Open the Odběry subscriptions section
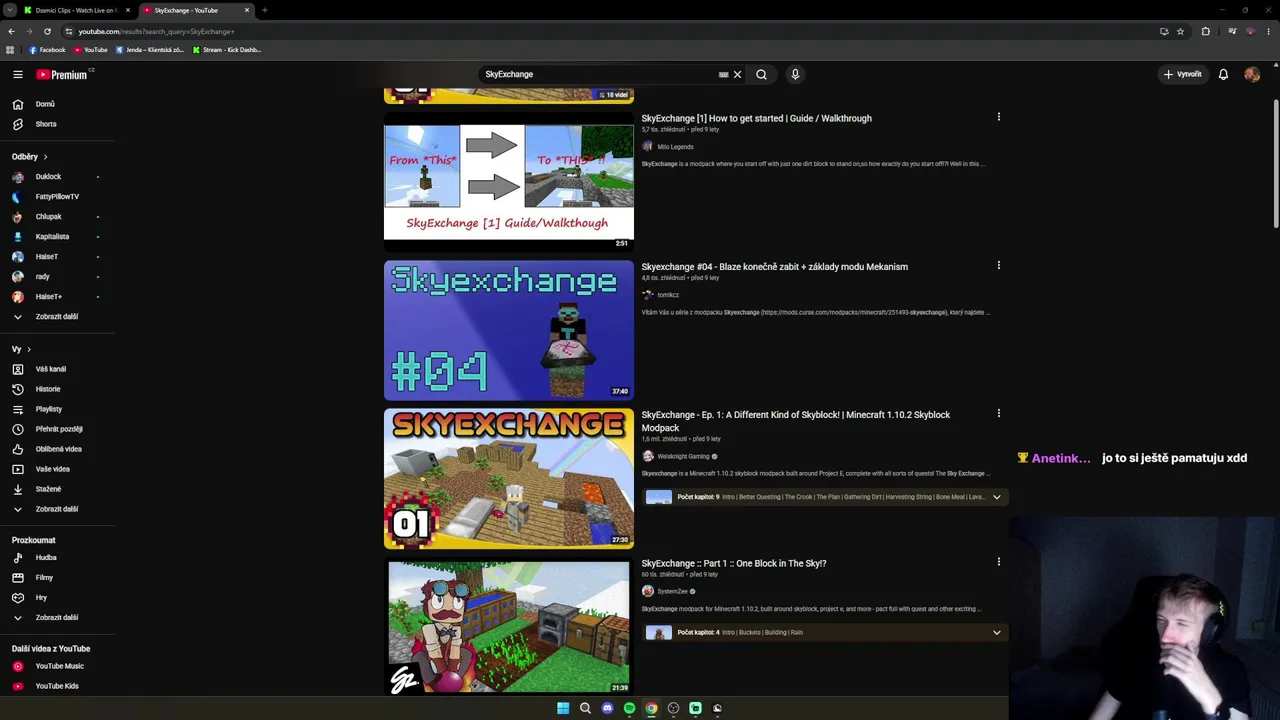Viewport: 1280px width, 720px height. pyautogui.click(x=30, y=157)
